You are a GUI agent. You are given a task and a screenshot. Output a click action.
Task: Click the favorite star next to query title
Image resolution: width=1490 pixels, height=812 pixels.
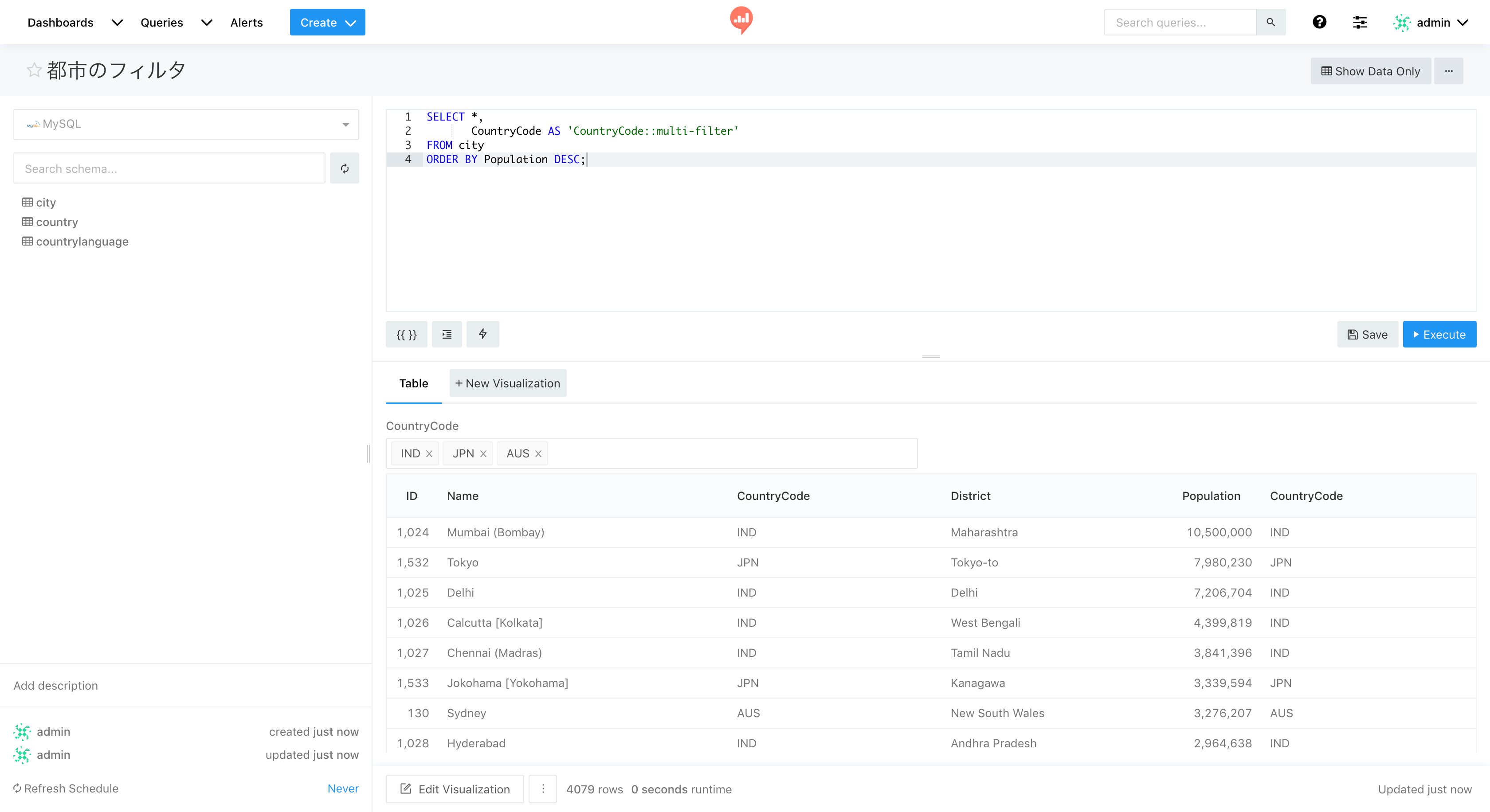[x=34, y=70]
